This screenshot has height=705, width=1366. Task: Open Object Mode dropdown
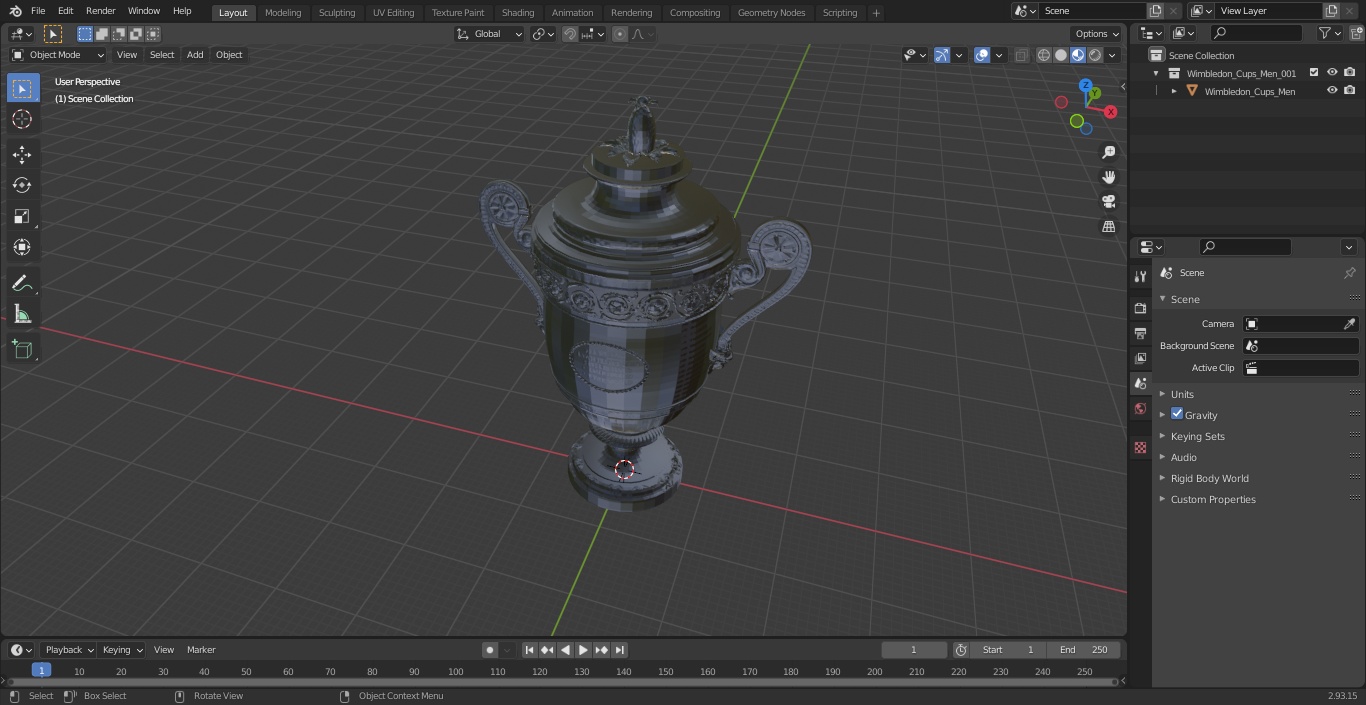tap(58, 55)
